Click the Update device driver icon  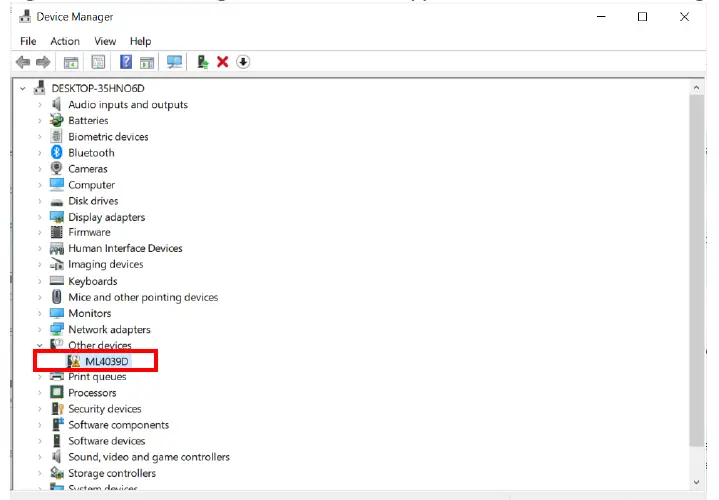click(x=202, y=62)
